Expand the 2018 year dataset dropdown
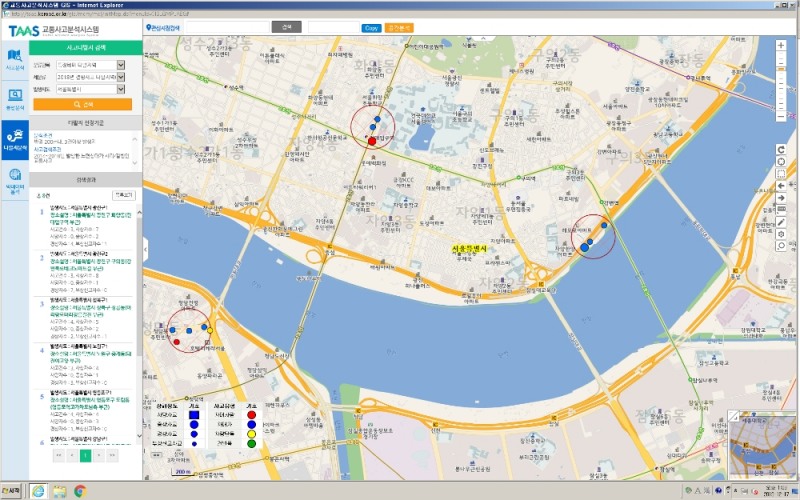The image size is (800, 500). coord(121,76)
